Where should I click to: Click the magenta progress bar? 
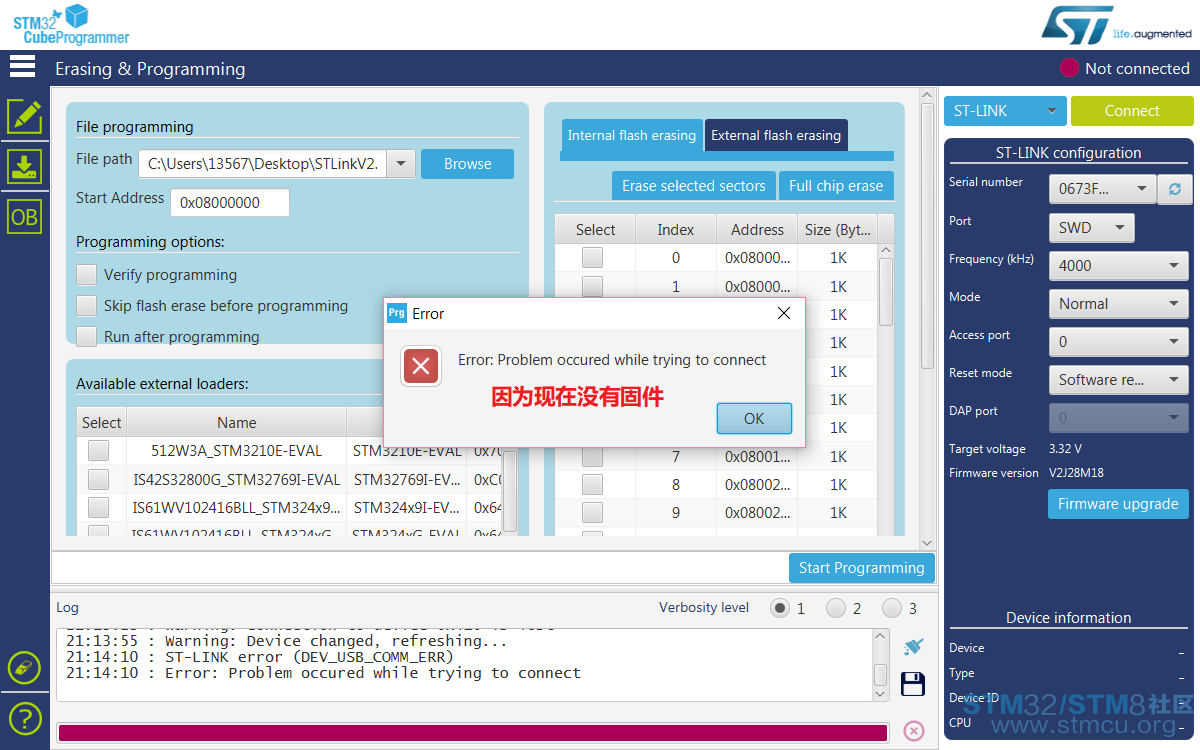[x=472, y=733]
